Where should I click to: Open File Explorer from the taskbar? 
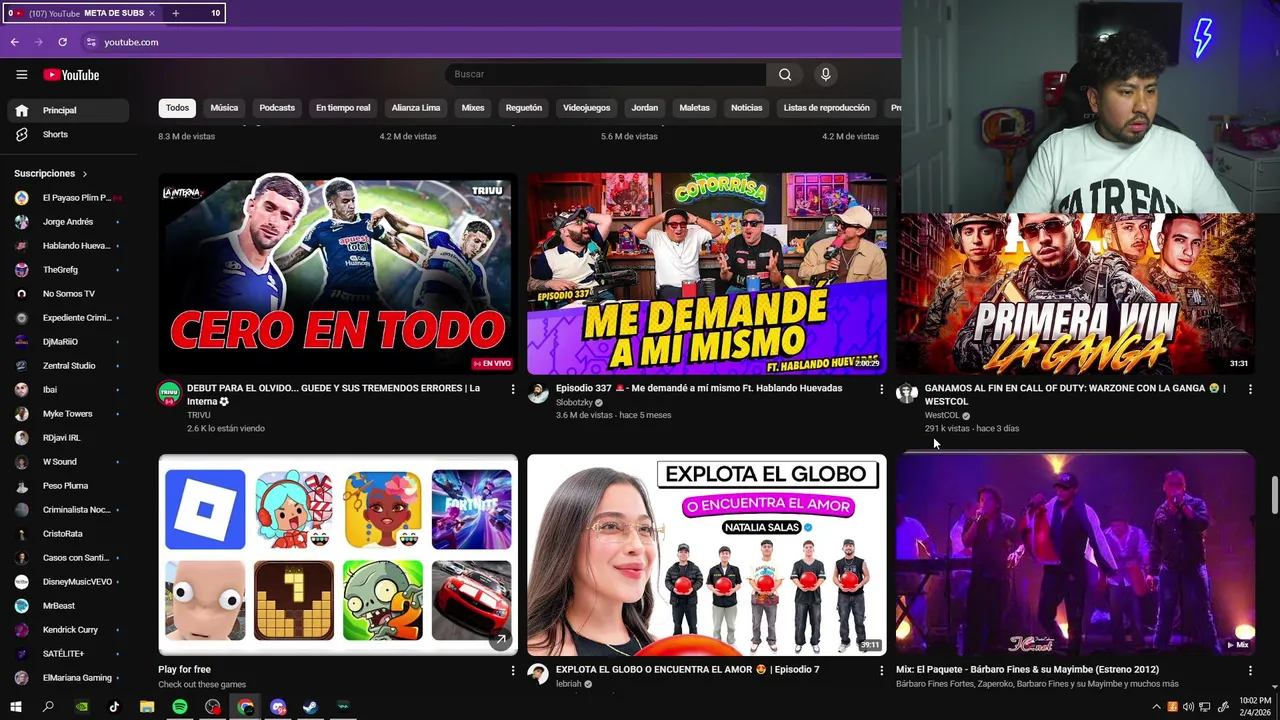[x=147, y=707]
